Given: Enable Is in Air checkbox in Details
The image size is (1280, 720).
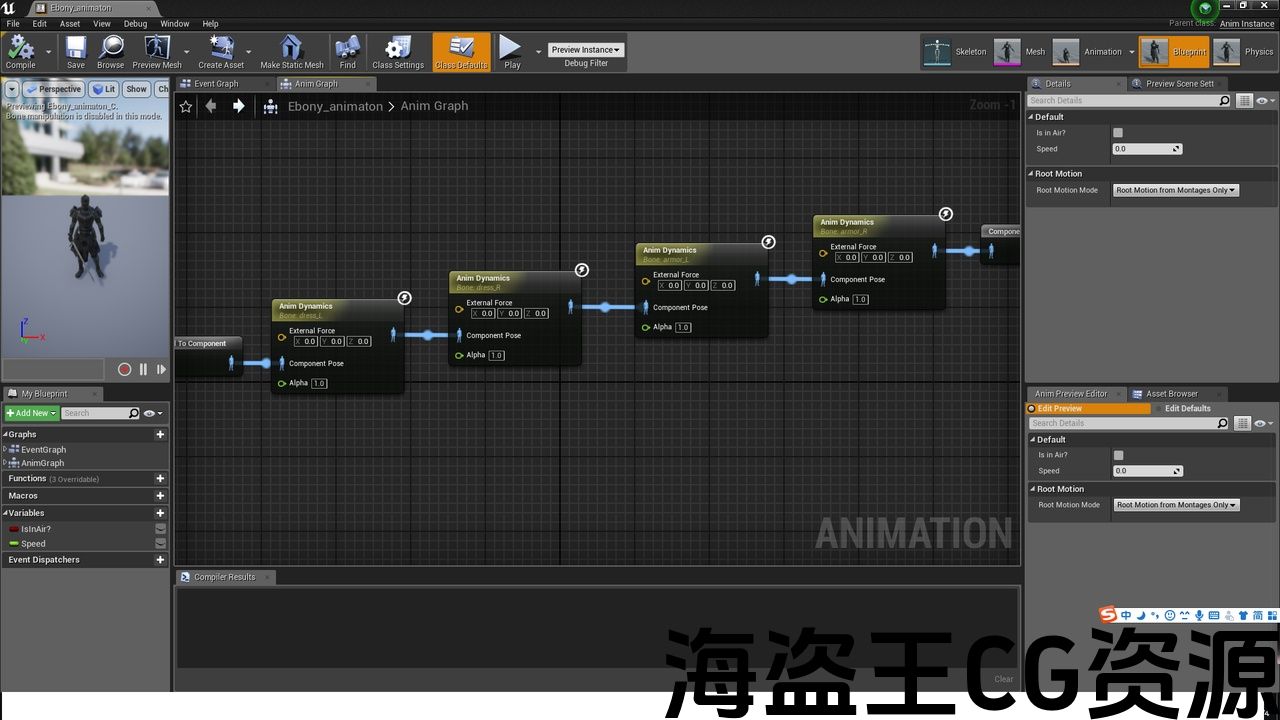Looking at the screenshot, I should [1118, 132].
